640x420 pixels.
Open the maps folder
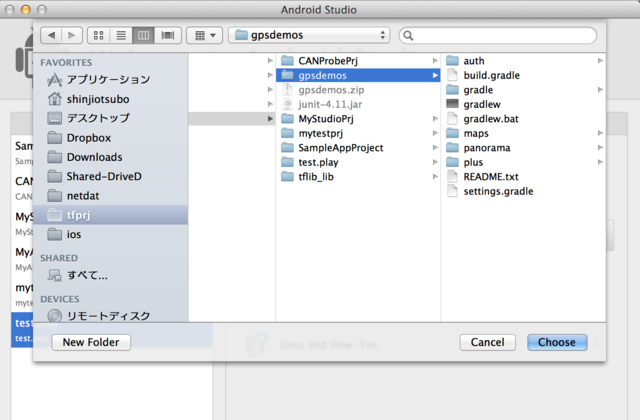pyautogui.click(x=524, y=133)
